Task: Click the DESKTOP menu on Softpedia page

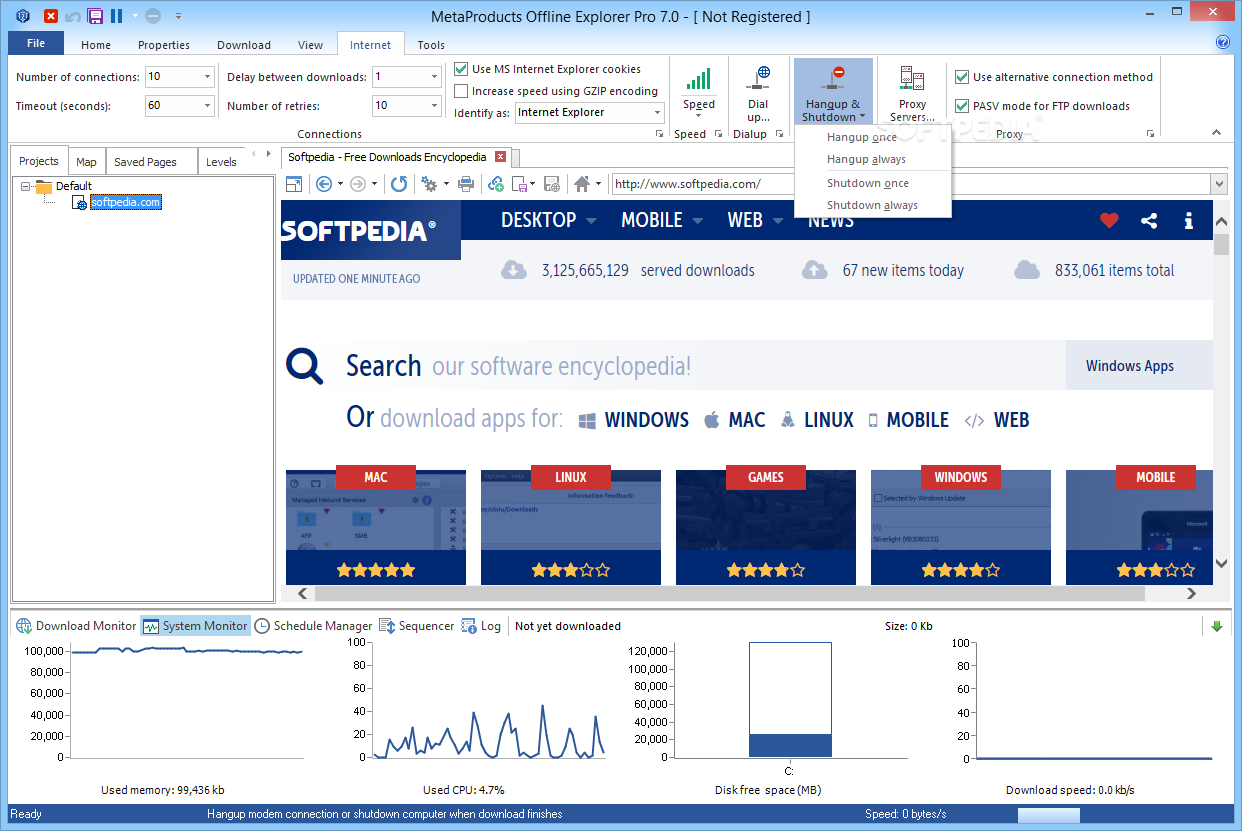Action: 548,220
